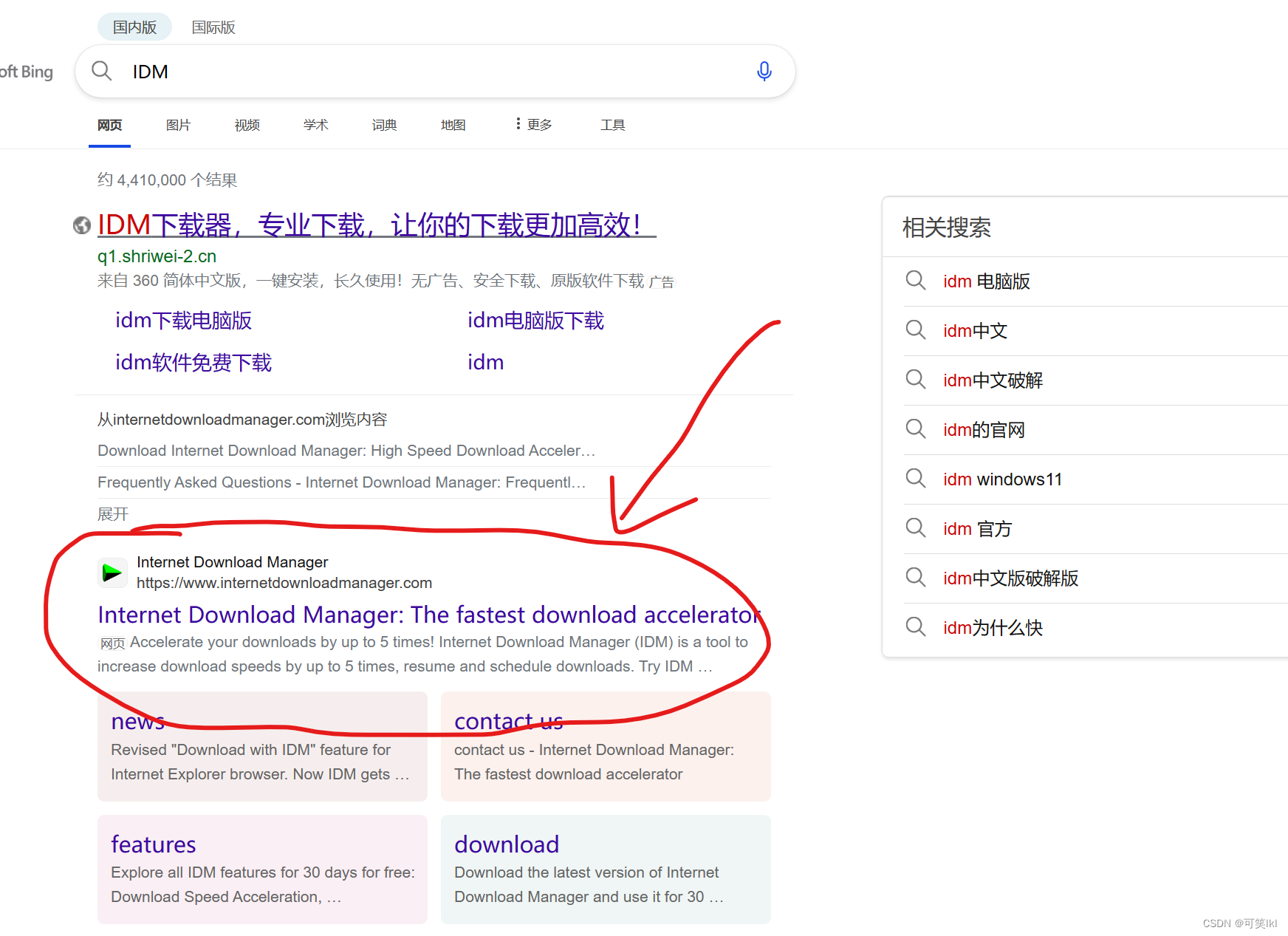
Task: Click the 约 4,410,000 个结果 count text
Action: pyautogui.click(x=167, y=180)
